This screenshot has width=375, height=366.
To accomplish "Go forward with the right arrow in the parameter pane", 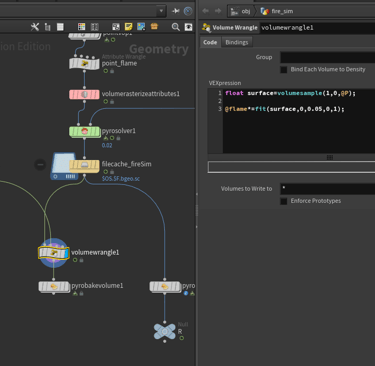I will point(218,11).
